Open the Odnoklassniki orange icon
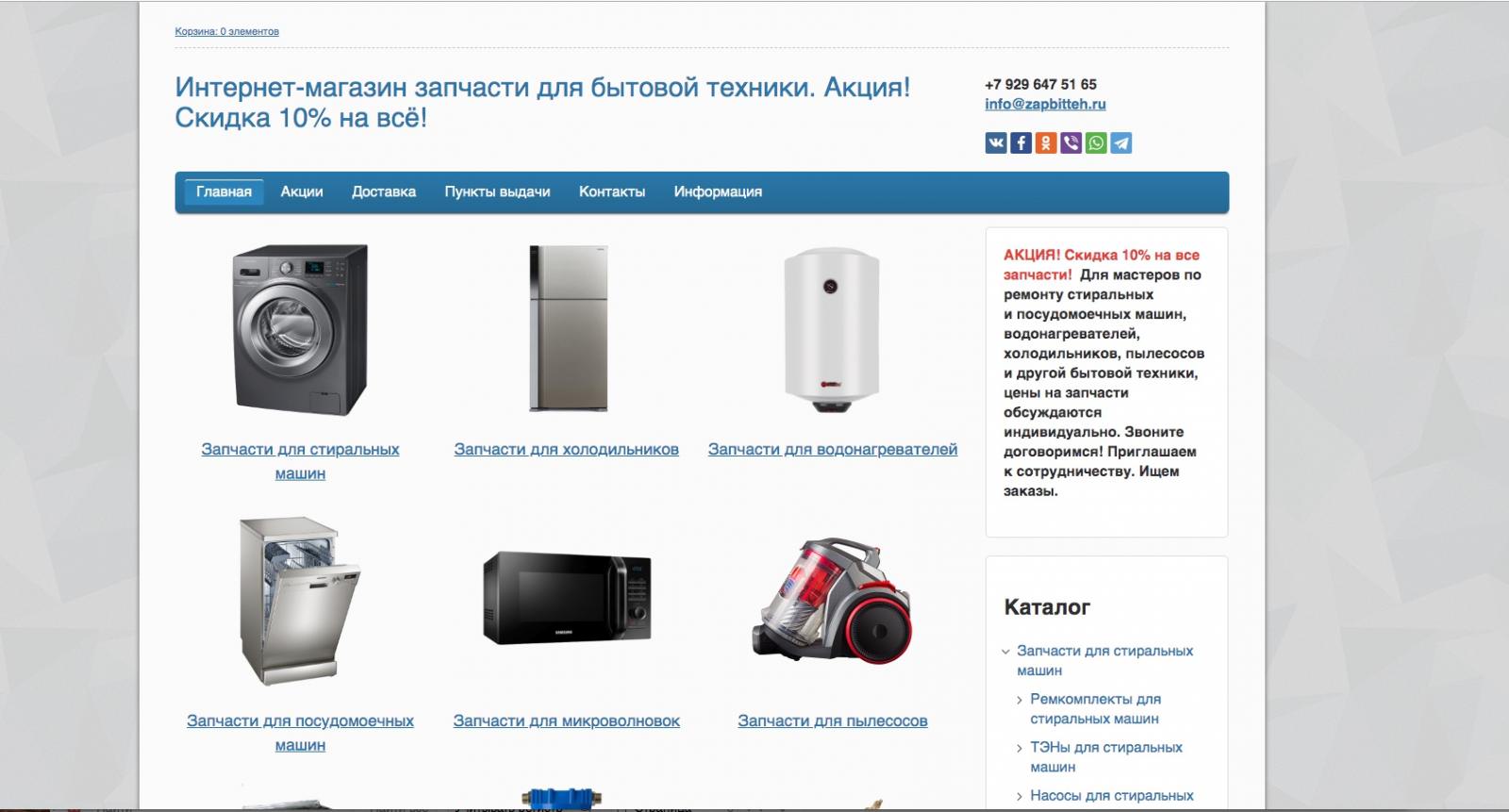 click(1046, 143)
